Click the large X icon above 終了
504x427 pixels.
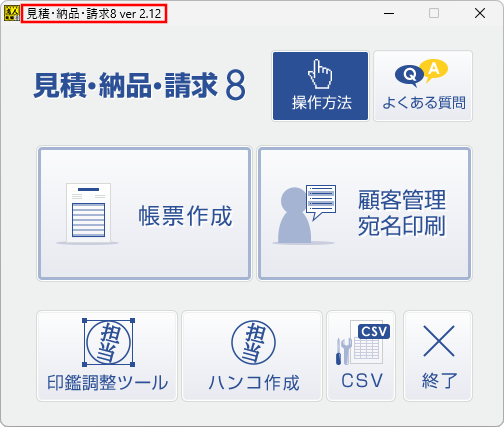[439, 341]
